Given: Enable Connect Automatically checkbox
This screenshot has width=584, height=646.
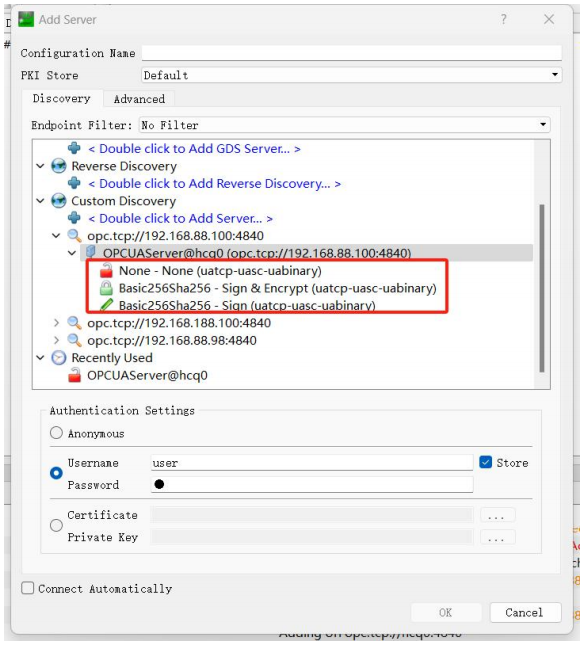Looking at the screenshot, I should [x=28, y=588].
